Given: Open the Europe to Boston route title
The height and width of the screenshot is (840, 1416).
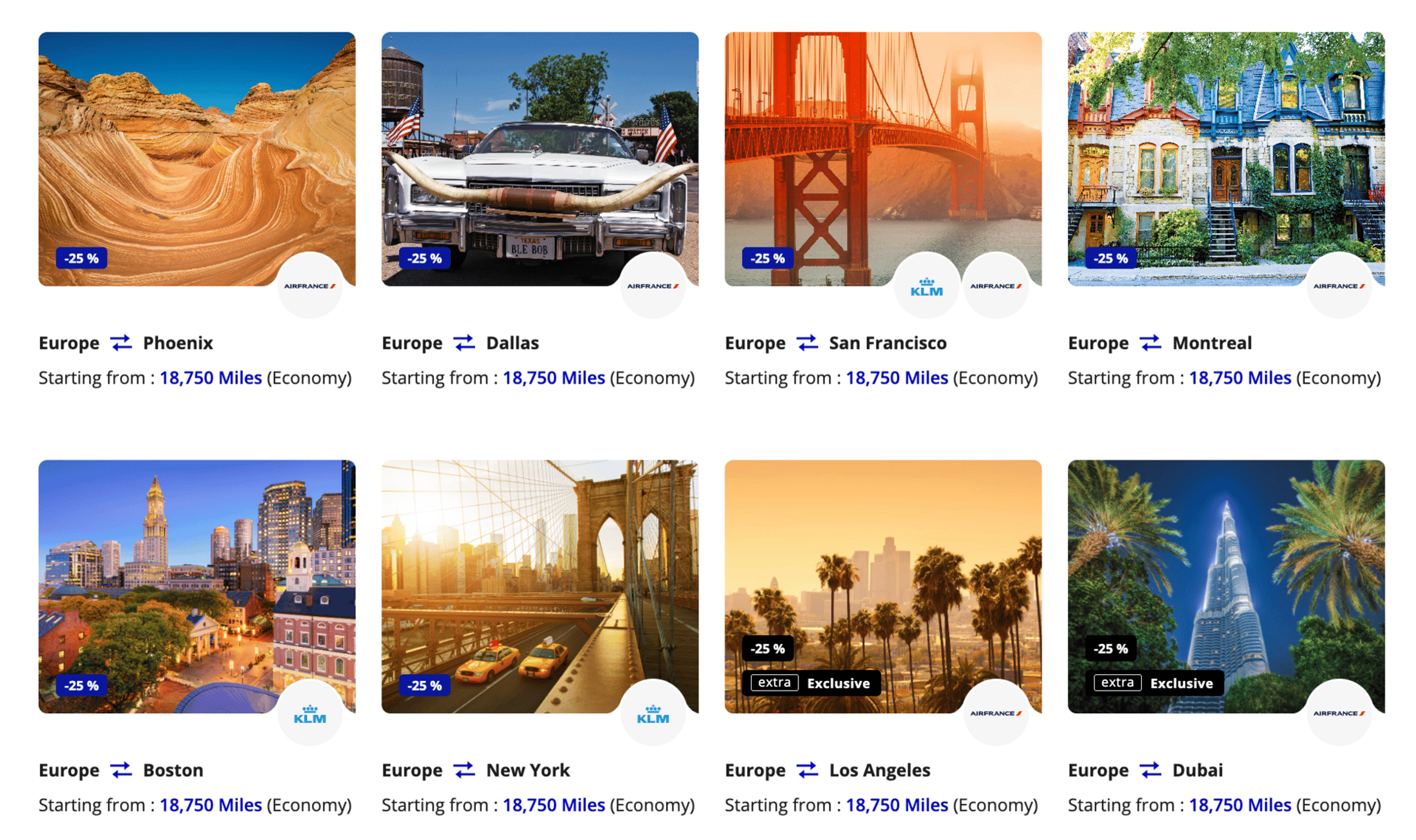Looking at the screenshot, I should click(121, 770).
